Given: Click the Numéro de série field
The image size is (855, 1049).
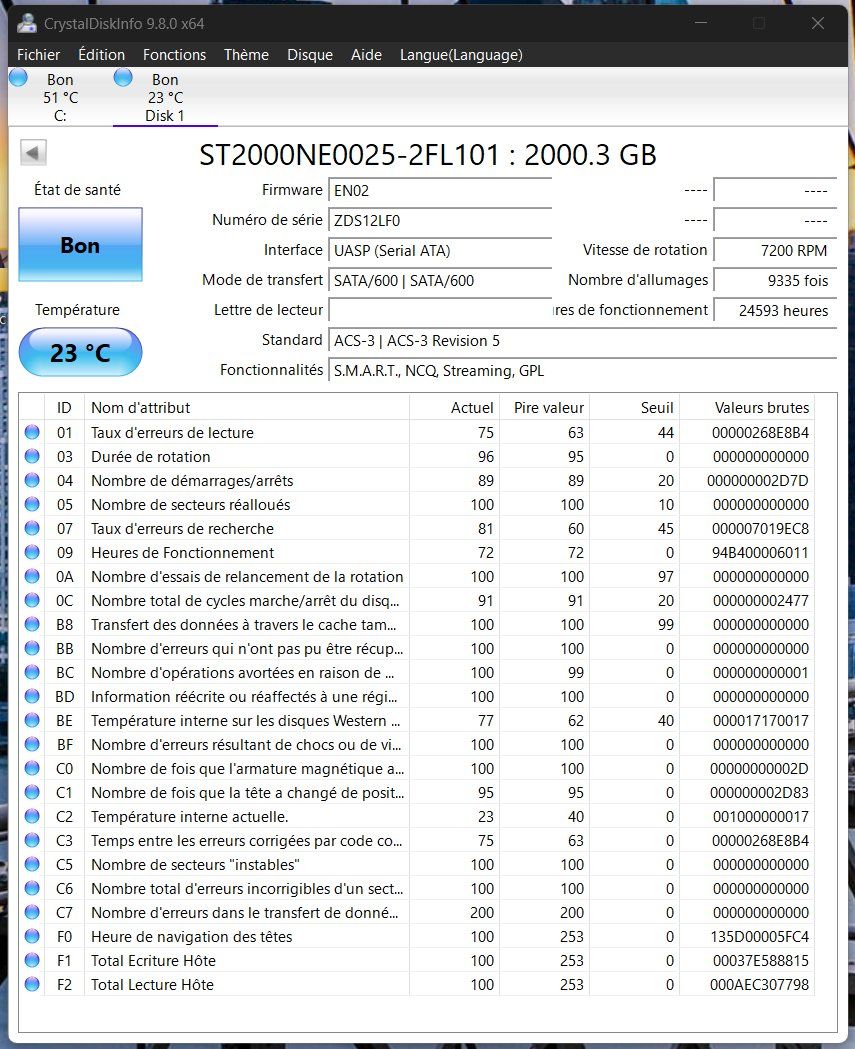Looking at the screenshot, I should click(x=440, y=220).
